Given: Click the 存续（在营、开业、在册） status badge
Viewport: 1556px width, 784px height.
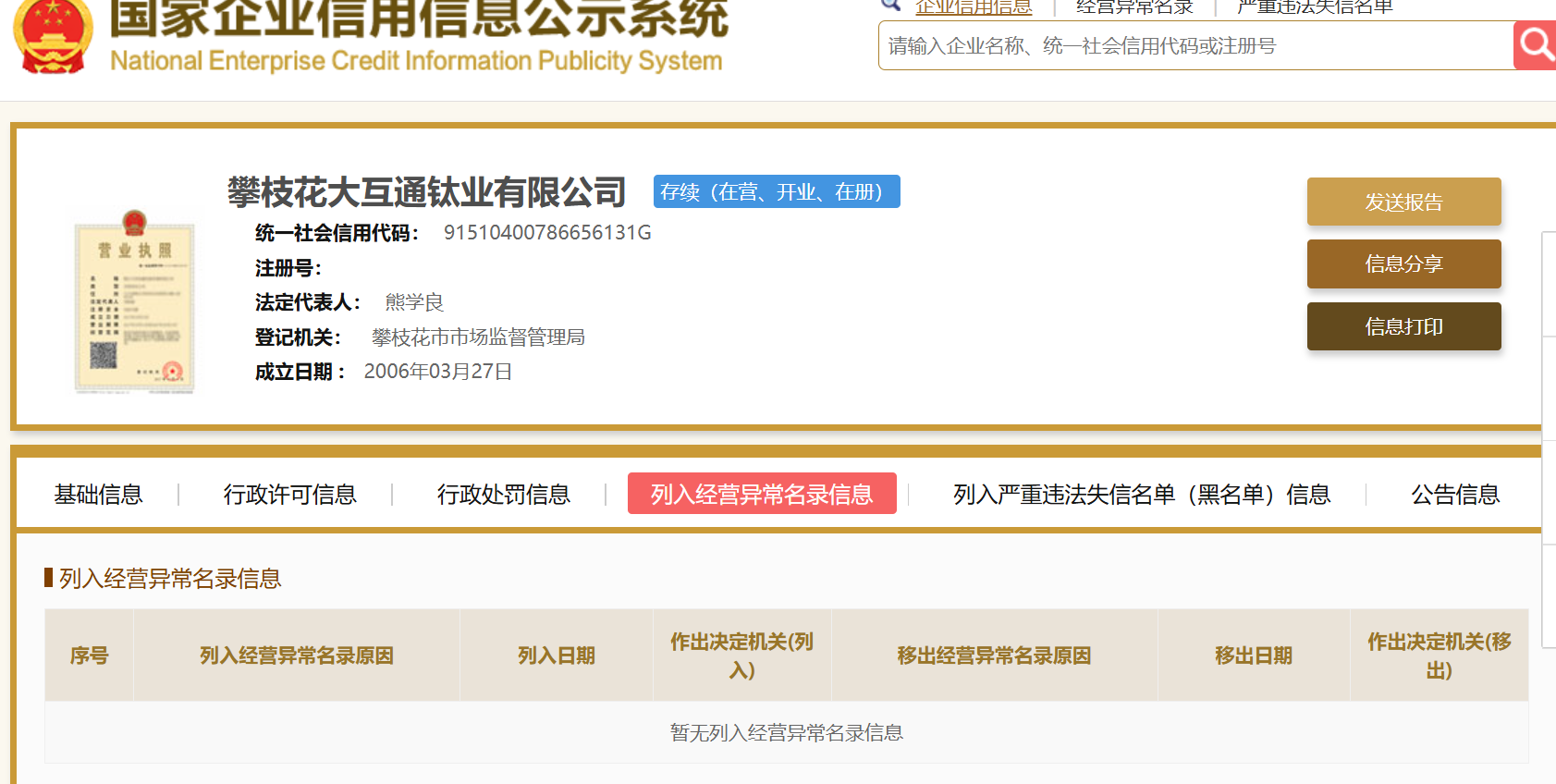Looking at the screenshot, I should tap(777, 191).
